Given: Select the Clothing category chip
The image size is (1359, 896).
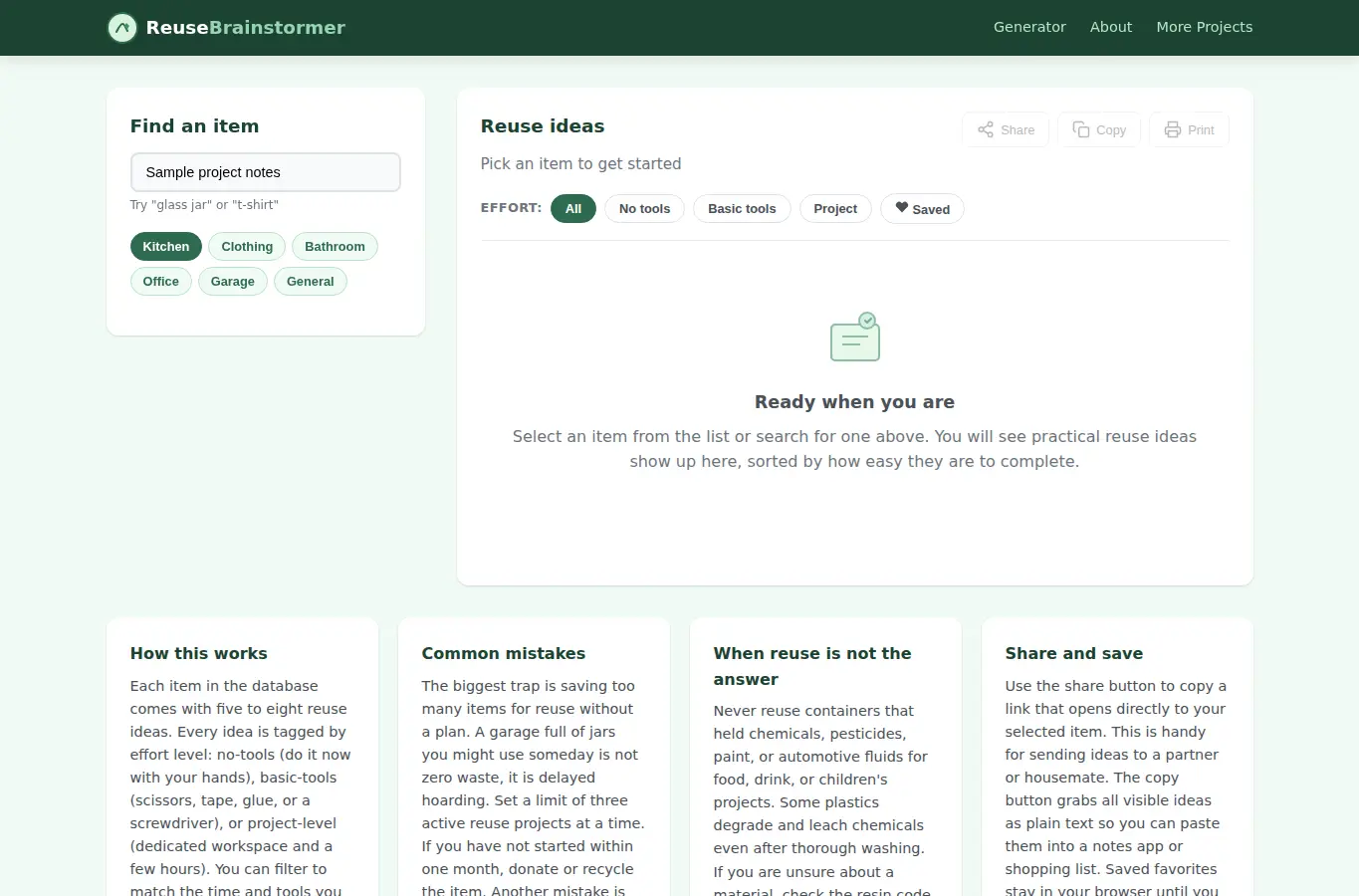Looking at the screenshot, I should point(247,247).
